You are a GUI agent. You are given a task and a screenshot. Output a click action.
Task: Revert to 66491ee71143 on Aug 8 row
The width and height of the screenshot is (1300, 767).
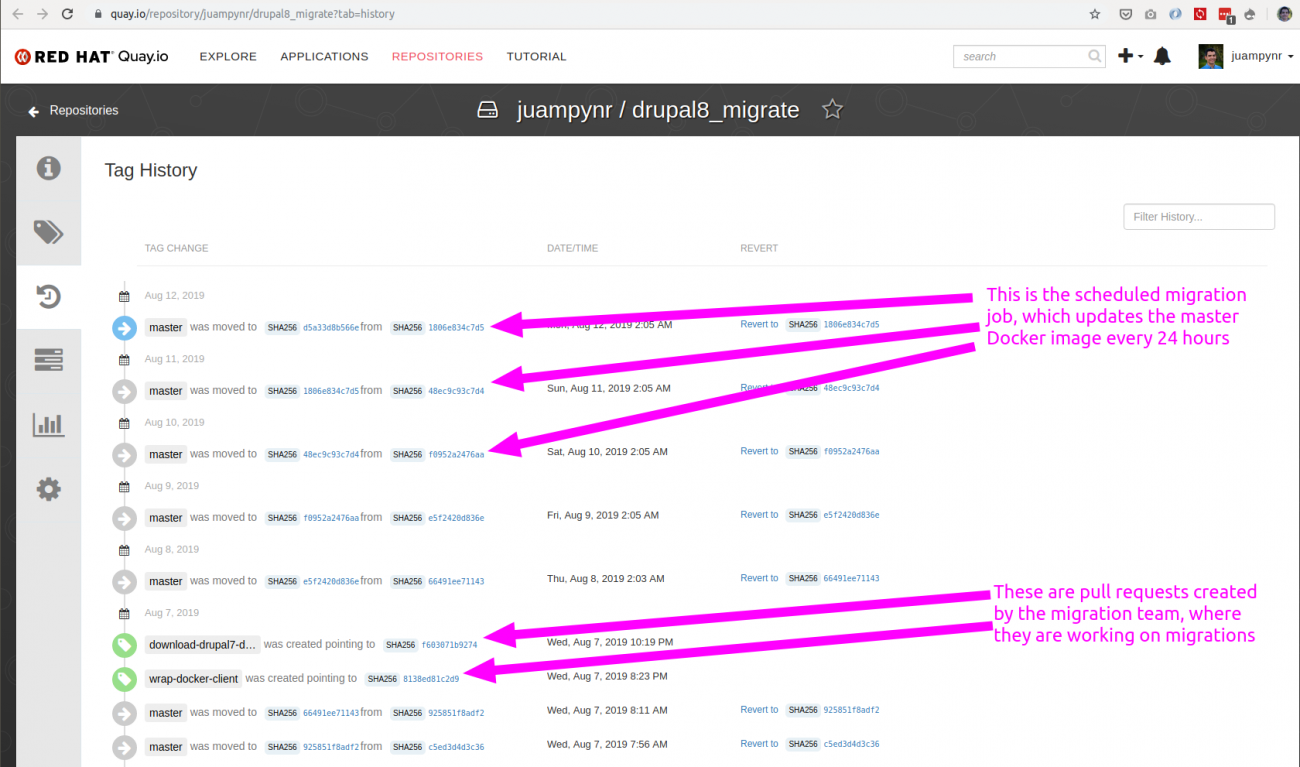(x=810, y=578)
